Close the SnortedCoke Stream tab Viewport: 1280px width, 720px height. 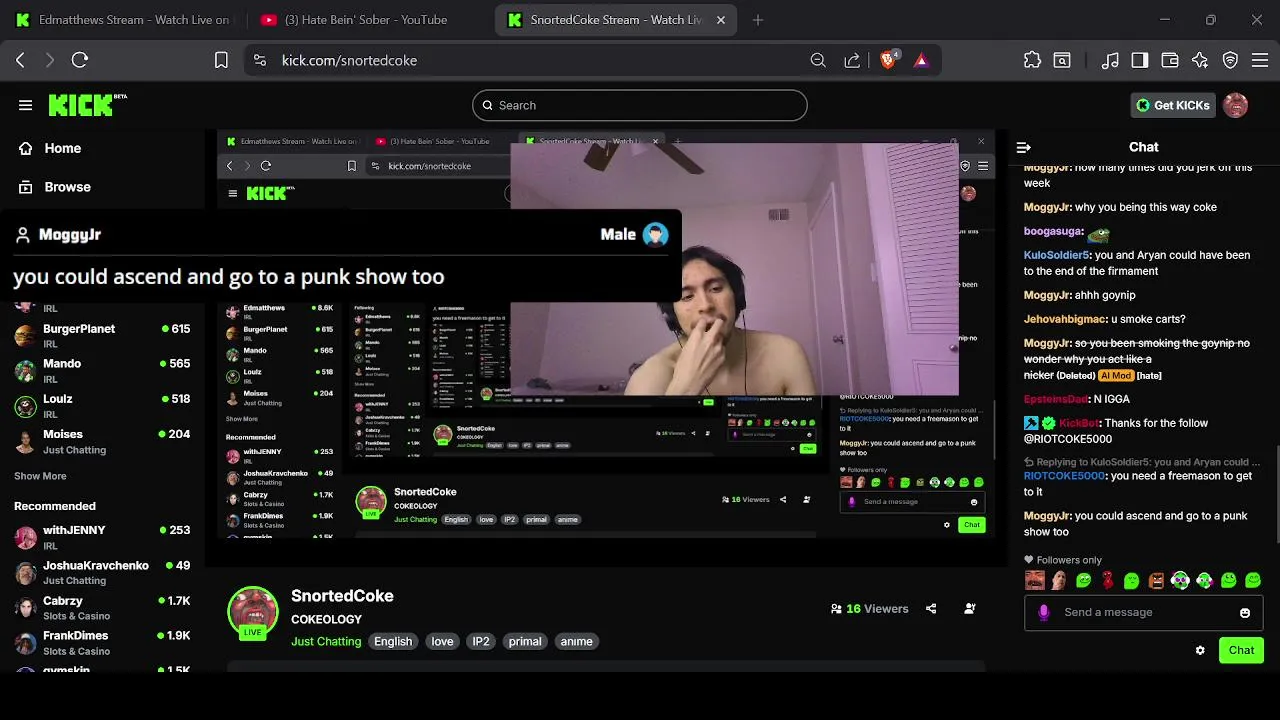coord(721,20)
